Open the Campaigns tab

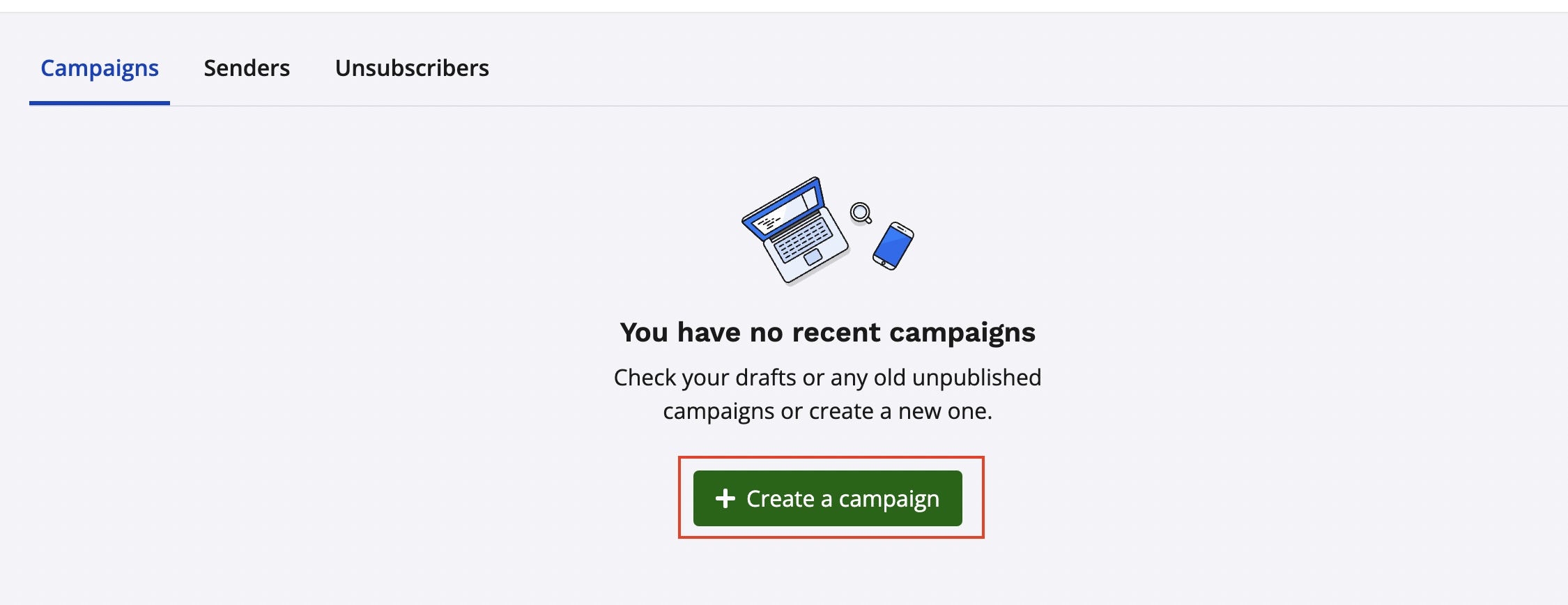(100, 68)
